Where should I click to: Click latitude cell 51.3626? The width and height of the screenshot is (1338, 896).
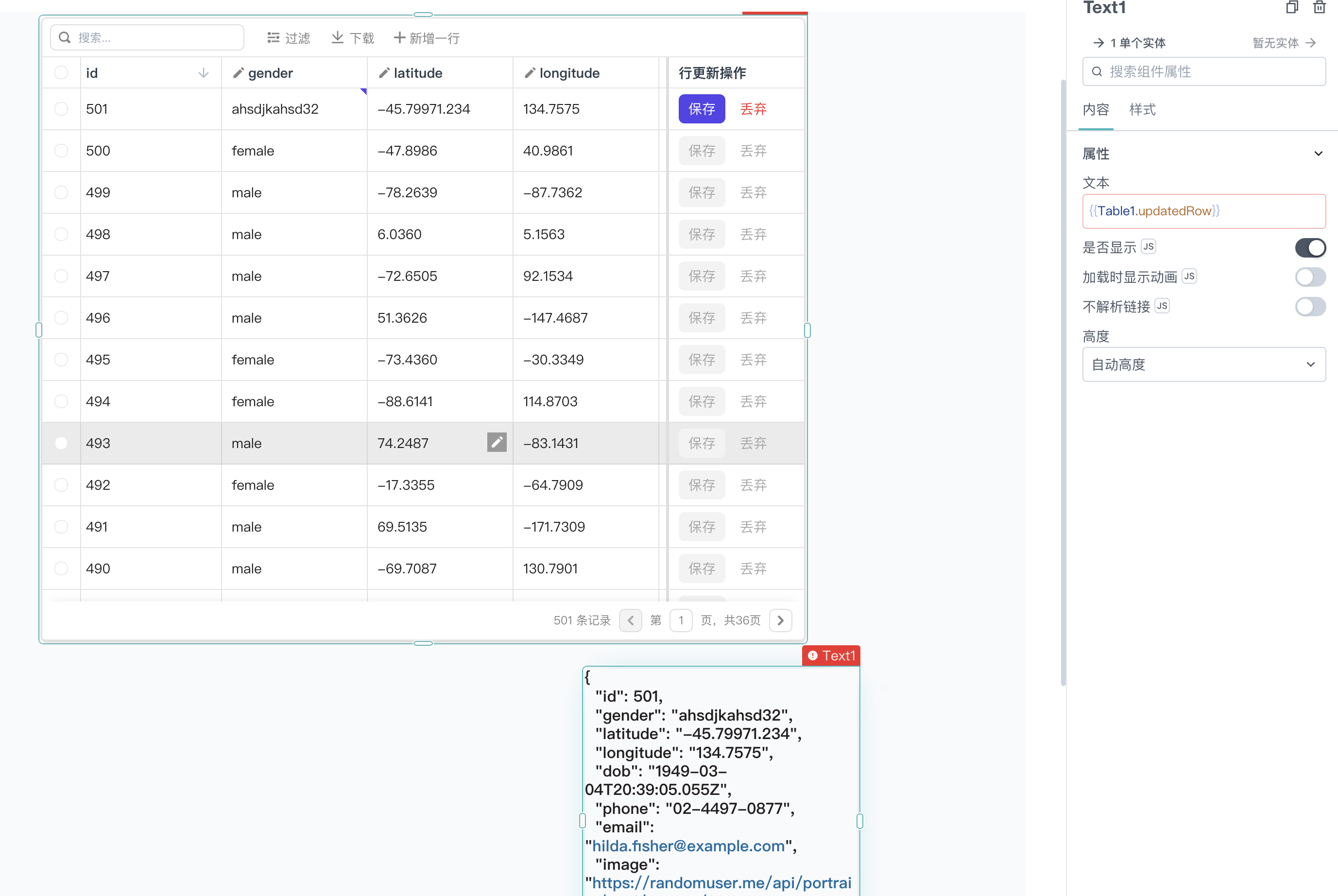coord(439,318)
